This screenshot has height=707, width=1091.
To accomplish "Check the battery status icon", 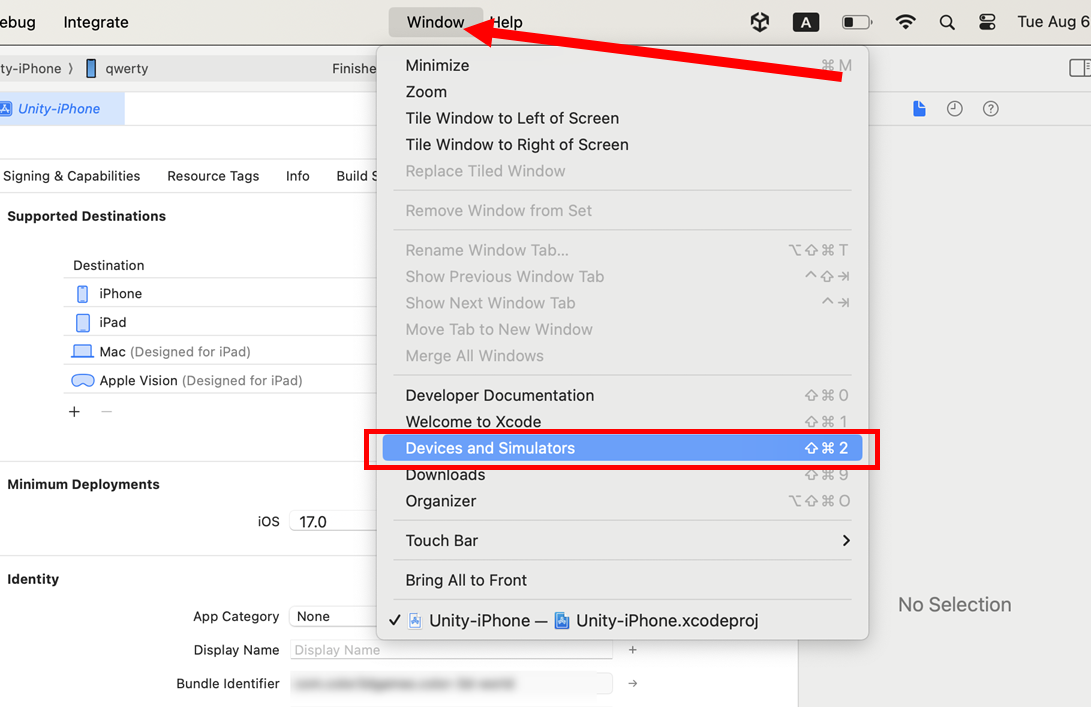I will click(x=857, y=22).
